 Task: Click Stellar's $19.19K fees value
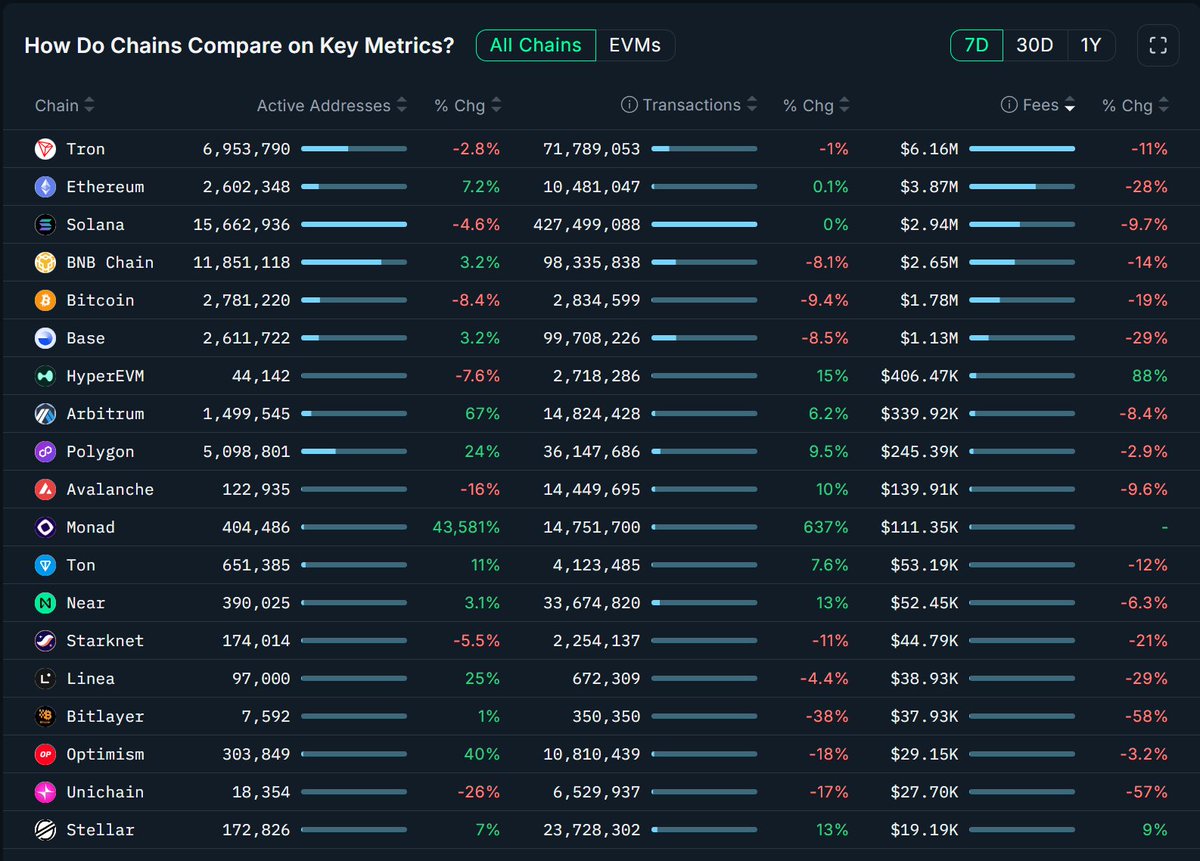(924, 830)
